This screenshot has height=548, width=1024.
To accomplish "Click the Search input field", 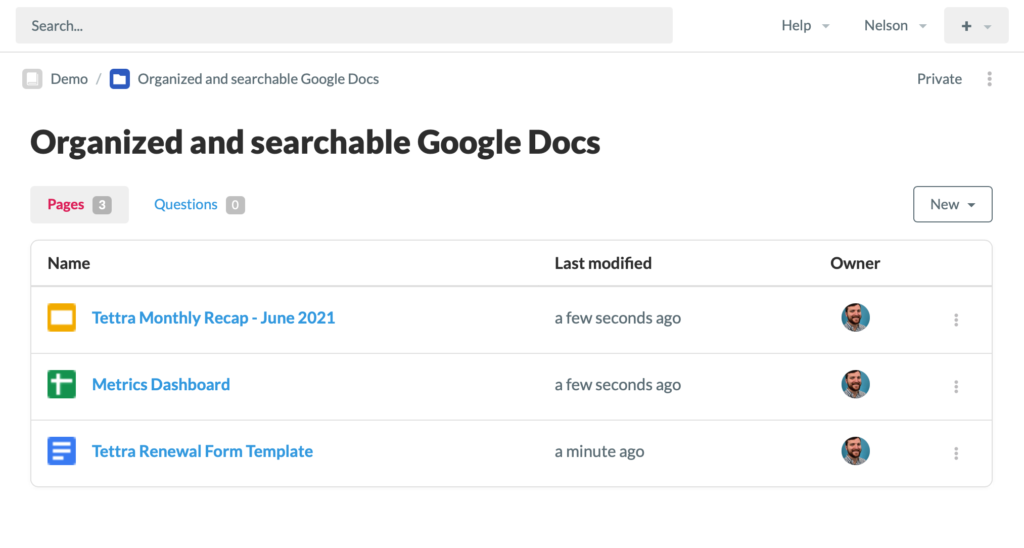I will point(344,26).
